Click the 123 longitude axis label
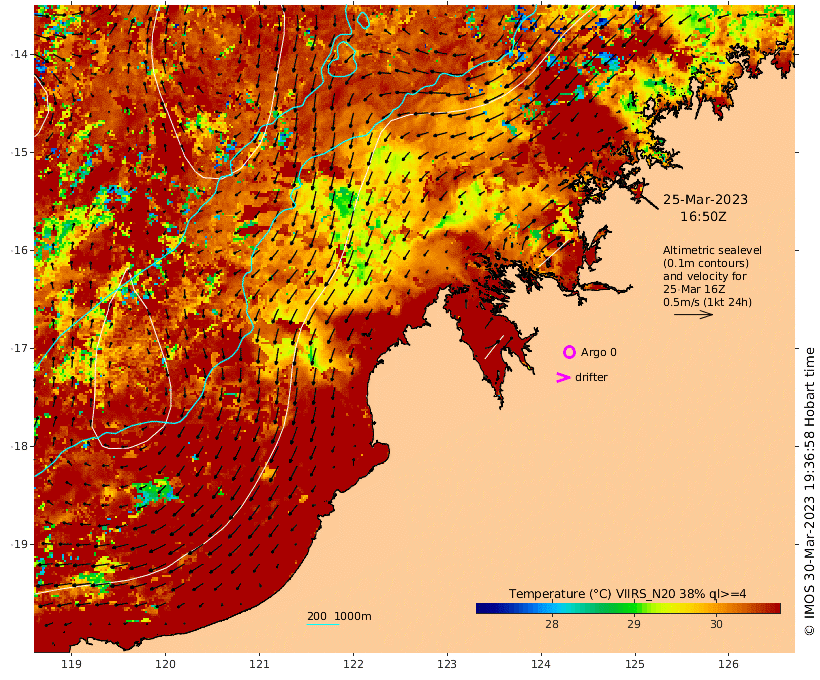The image size is (820, 680). coord(447,664)
